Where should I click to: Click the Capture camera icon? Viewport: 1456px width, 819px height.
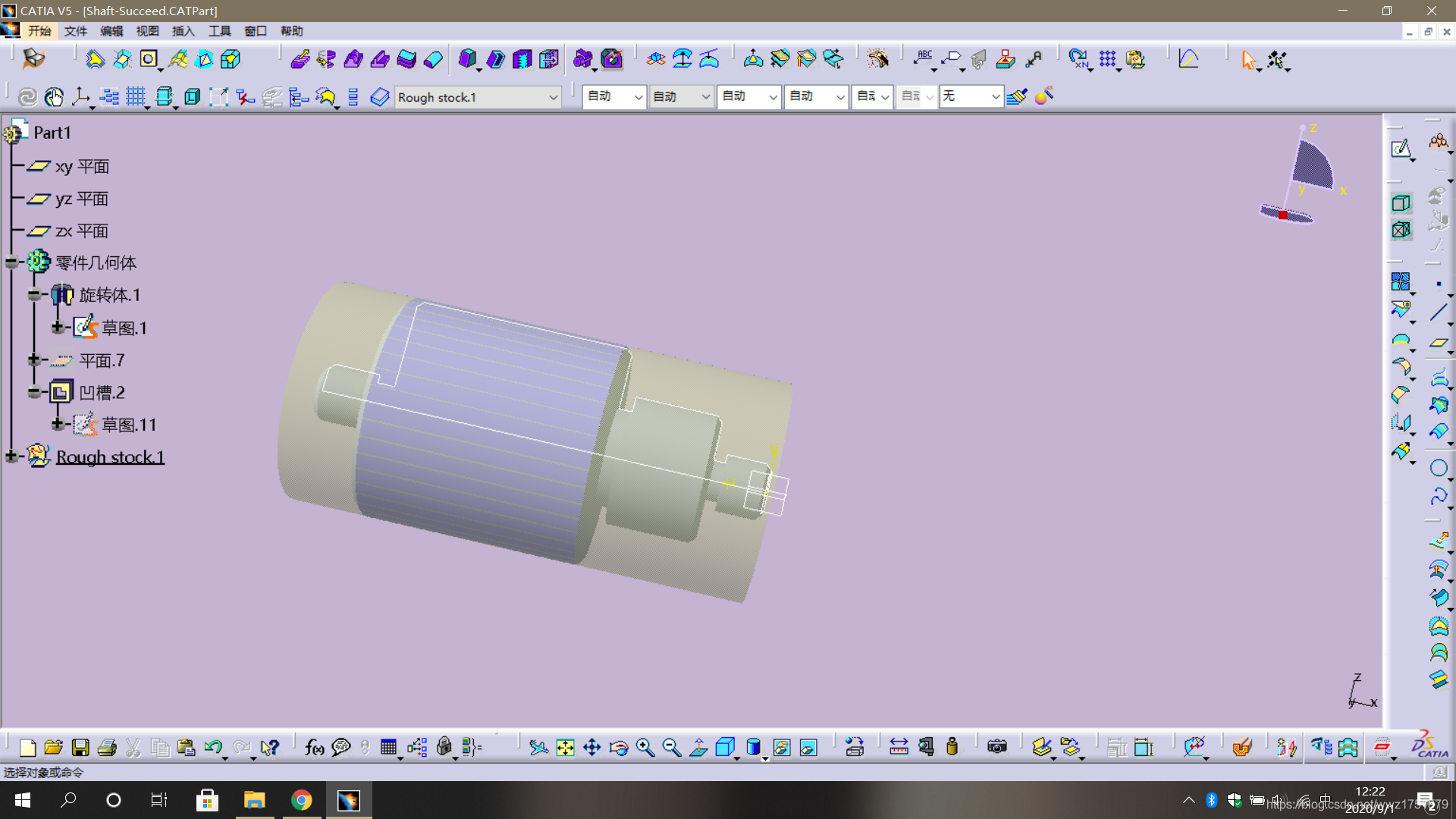[x=996, y=748]
